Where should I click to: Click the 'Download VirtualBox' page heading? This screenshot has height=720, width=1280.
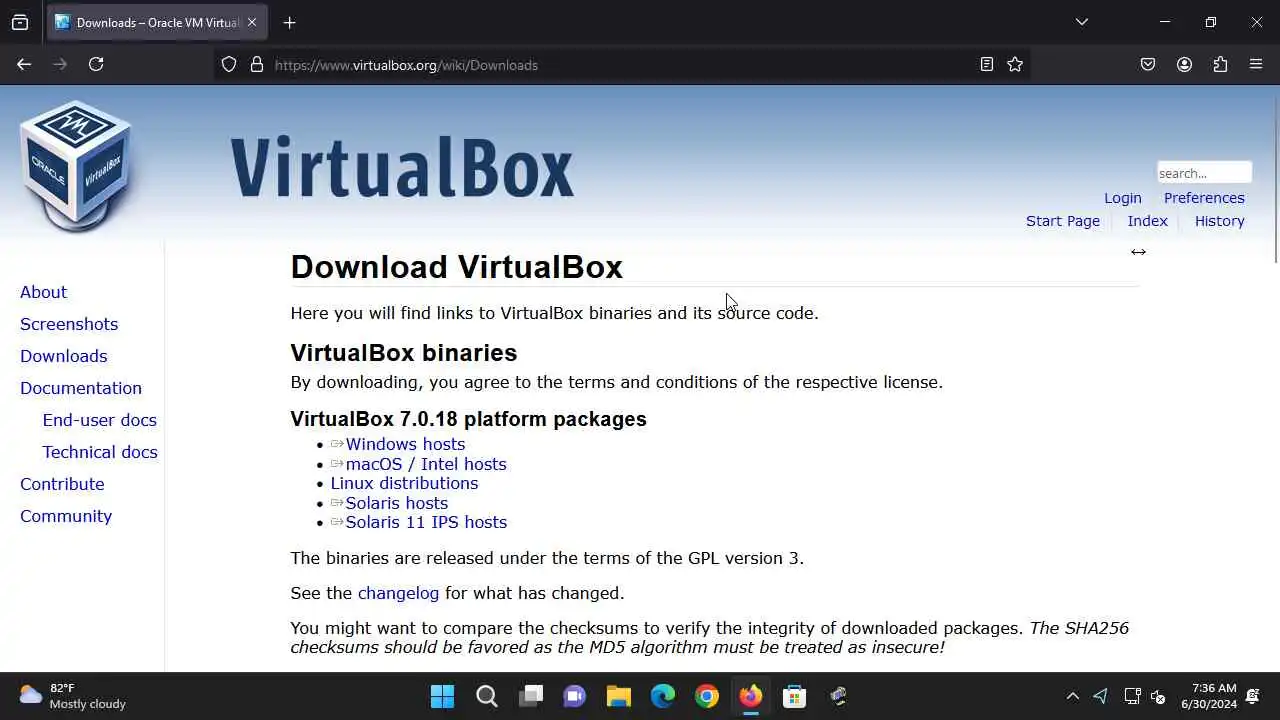point(456,267)
